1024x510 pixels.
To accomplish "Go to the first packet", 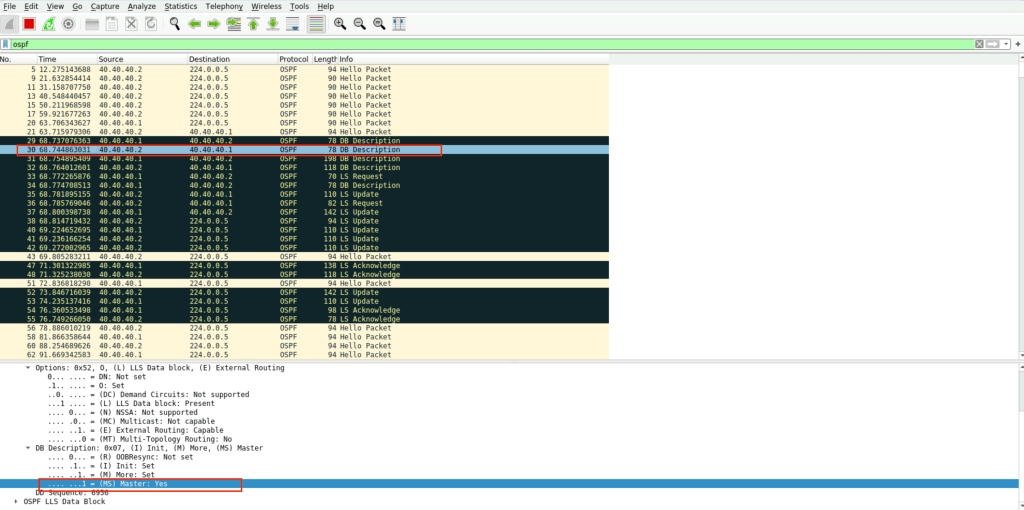I will pos(253,23).
